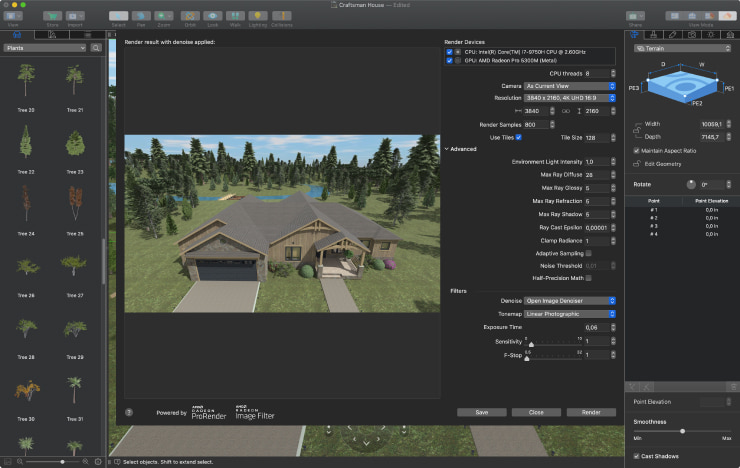Image resolution: width=740 pixels, height=468 pixels.
Task: Collapse the Advanced section
Action: click(x=446, y=149)
